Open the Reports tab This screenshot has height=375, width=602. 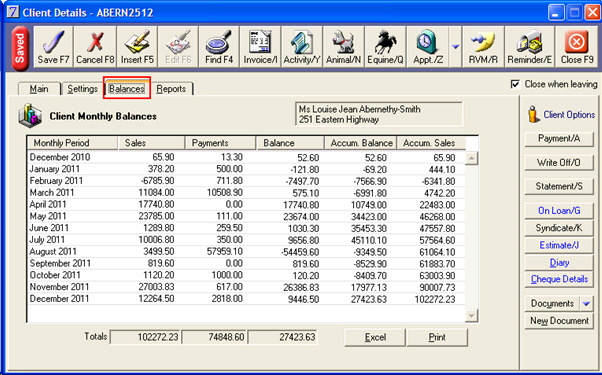[171, 89]
